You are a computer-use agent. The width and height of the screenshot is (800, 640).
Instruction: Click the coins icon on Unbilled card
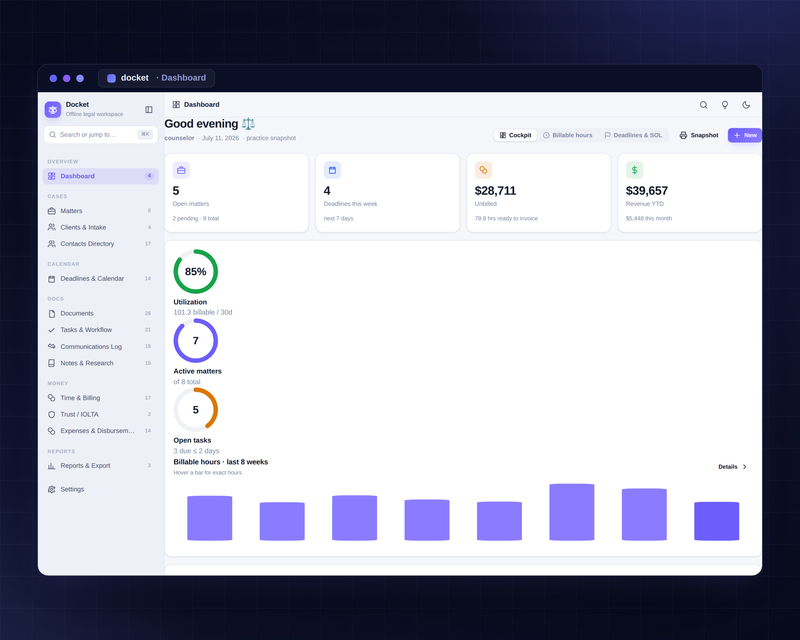(483, 170)
